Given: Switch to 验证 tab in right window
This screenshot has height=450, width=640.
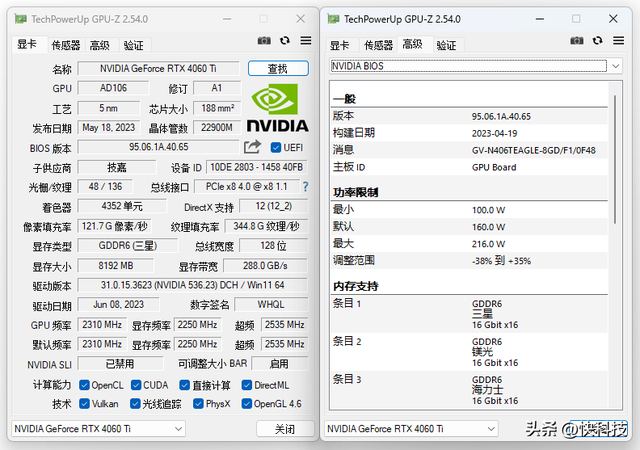Looking at the screenshot, I should 446,45.
